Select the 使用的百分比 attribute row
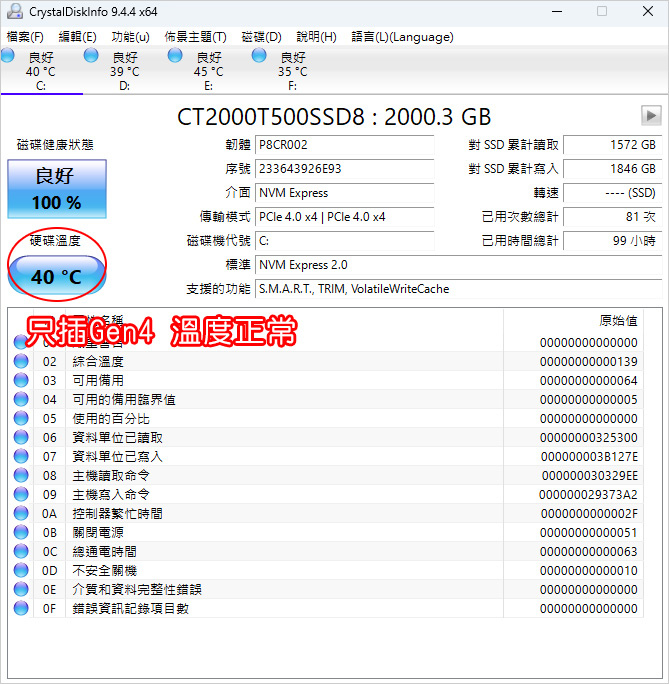Image resolution: width=669 pixels, height=684 pixels. (326, 418)
